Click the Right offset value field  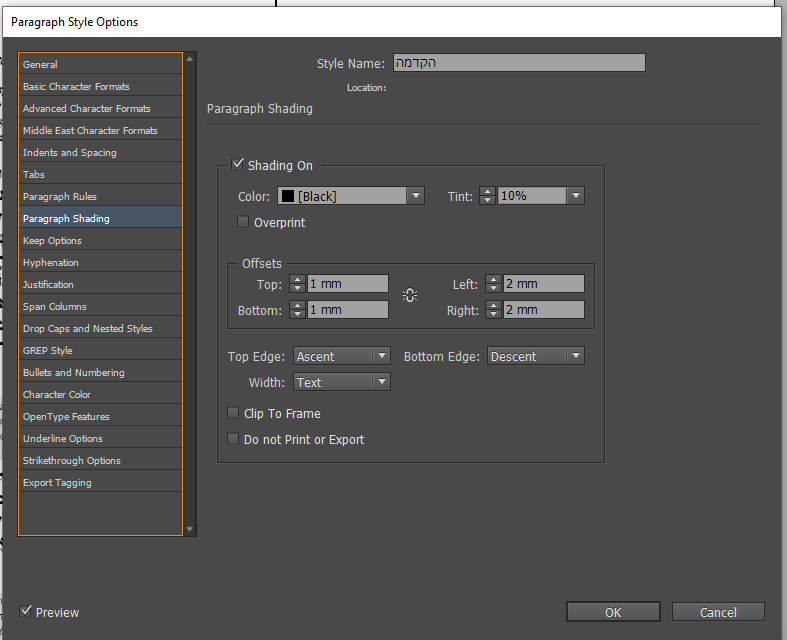coord(544,310)
